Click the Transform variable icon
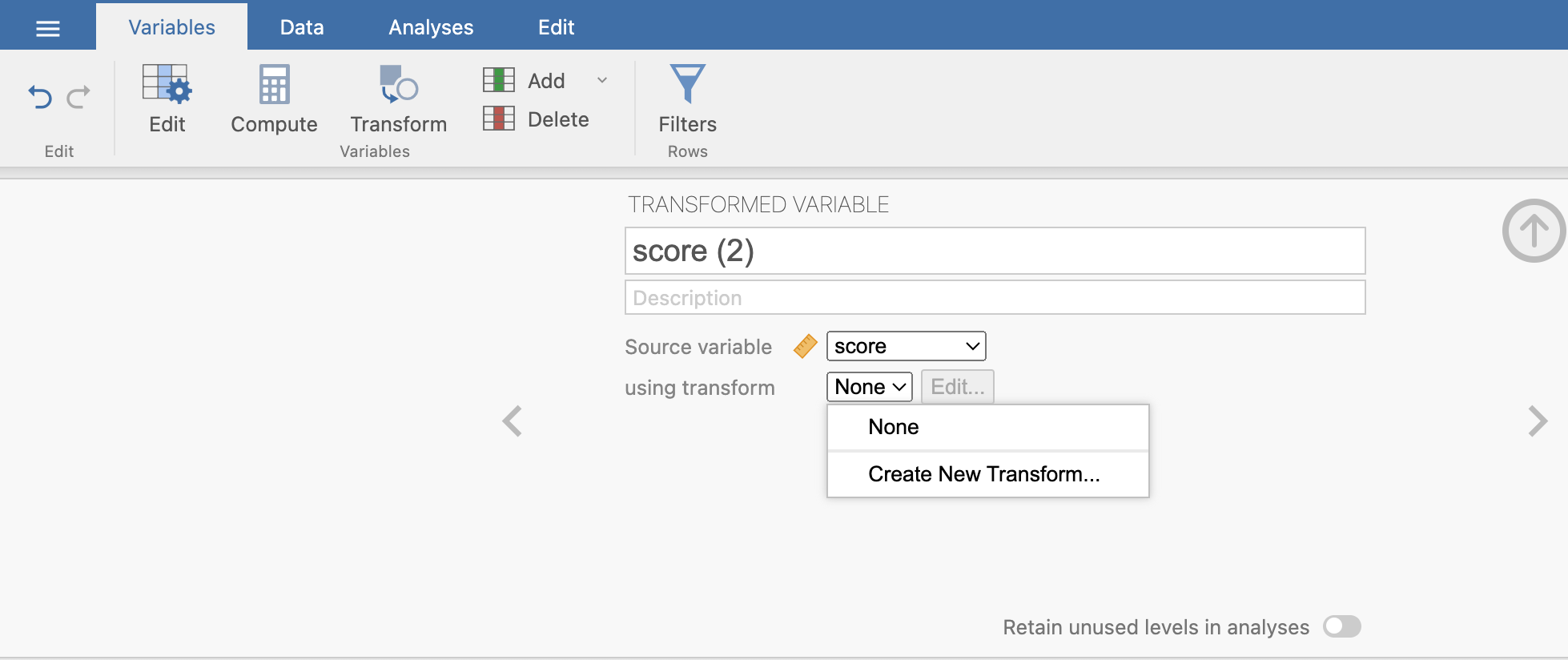 pos(398,85)
